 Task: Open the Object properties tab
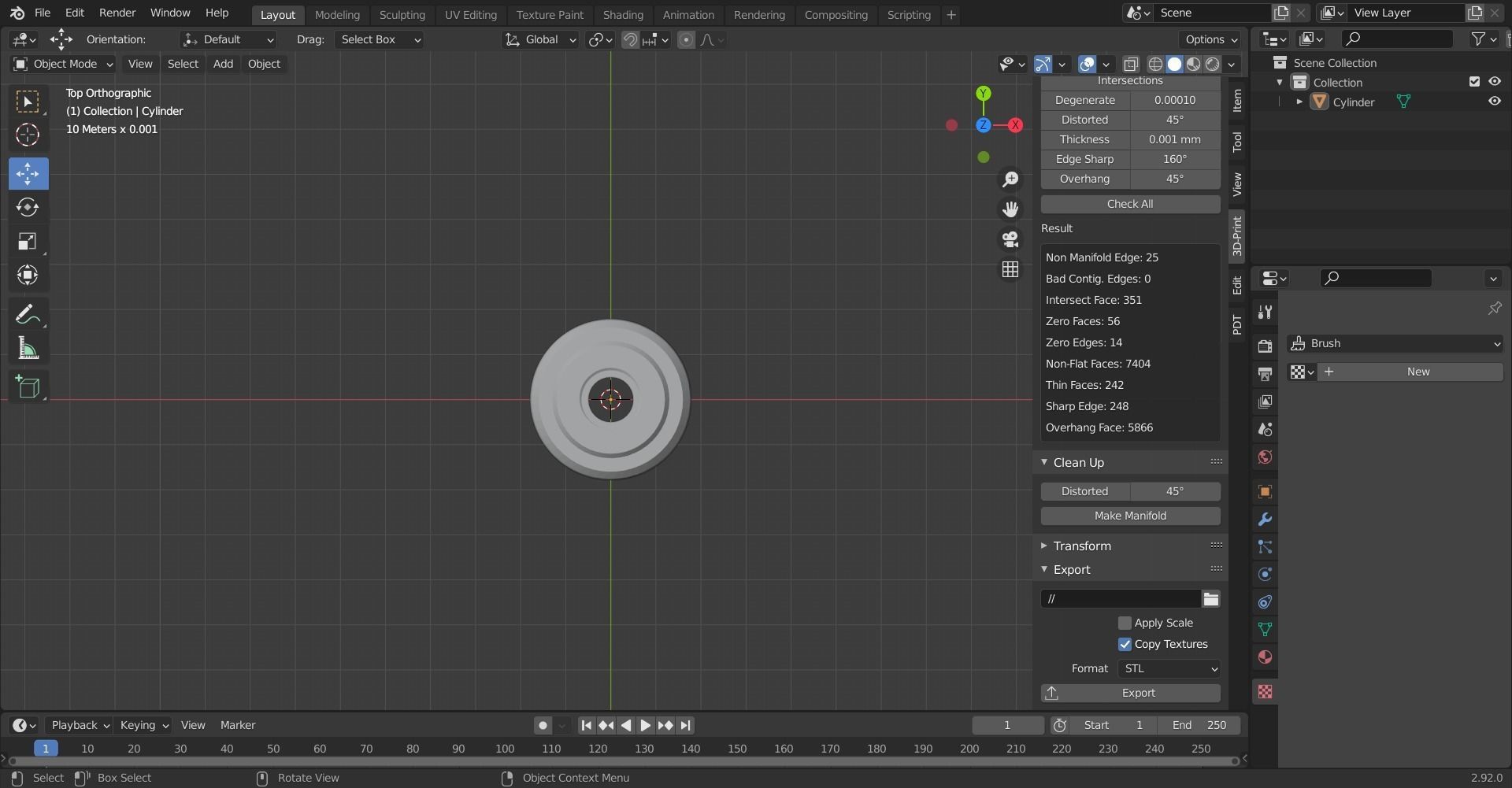(x=1265, y=492)
